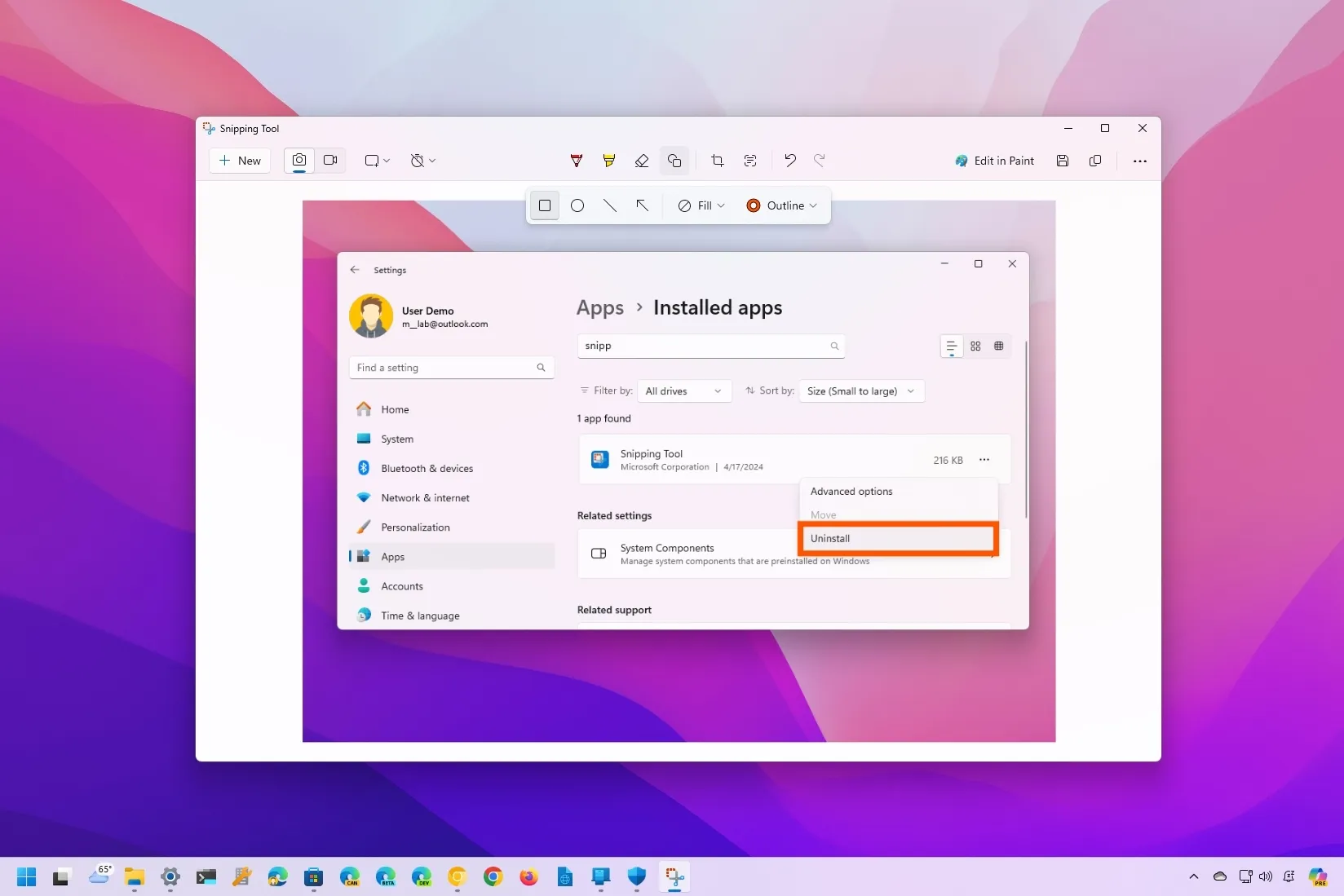Choose Advanced options for Snipping Tool
The width and height of the screenshot is (1344, 896).
851,491
